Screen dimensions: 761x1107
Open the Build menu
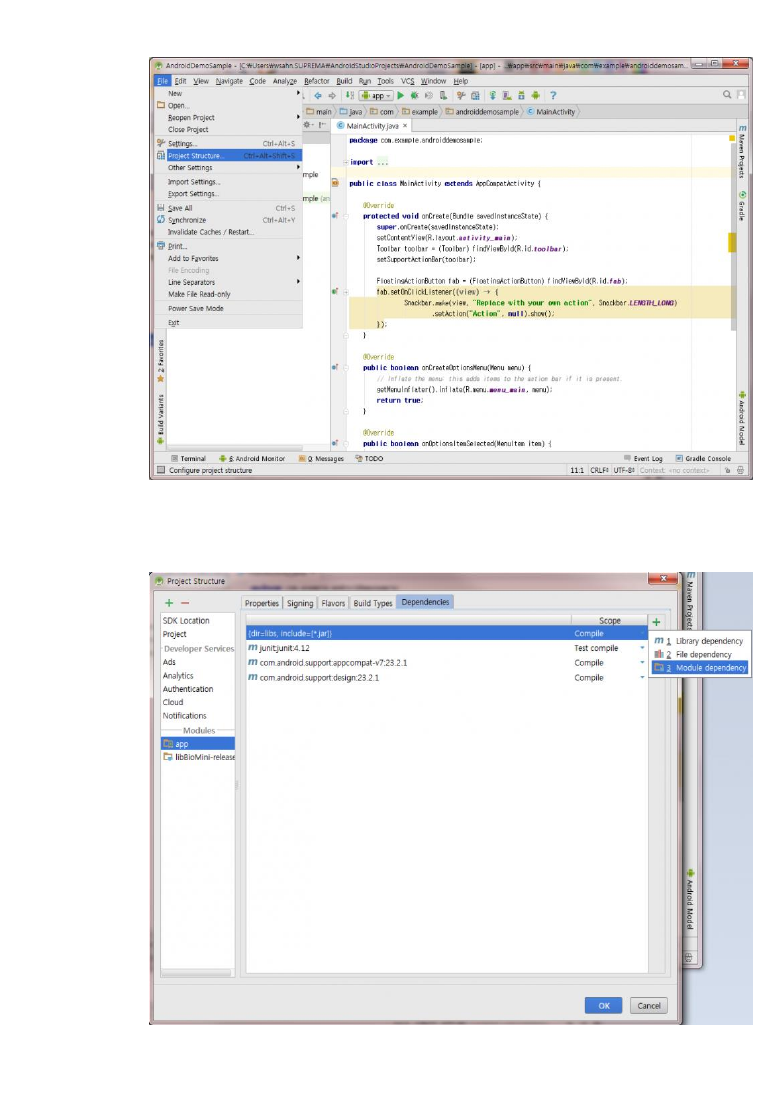[x=344, y=81]
